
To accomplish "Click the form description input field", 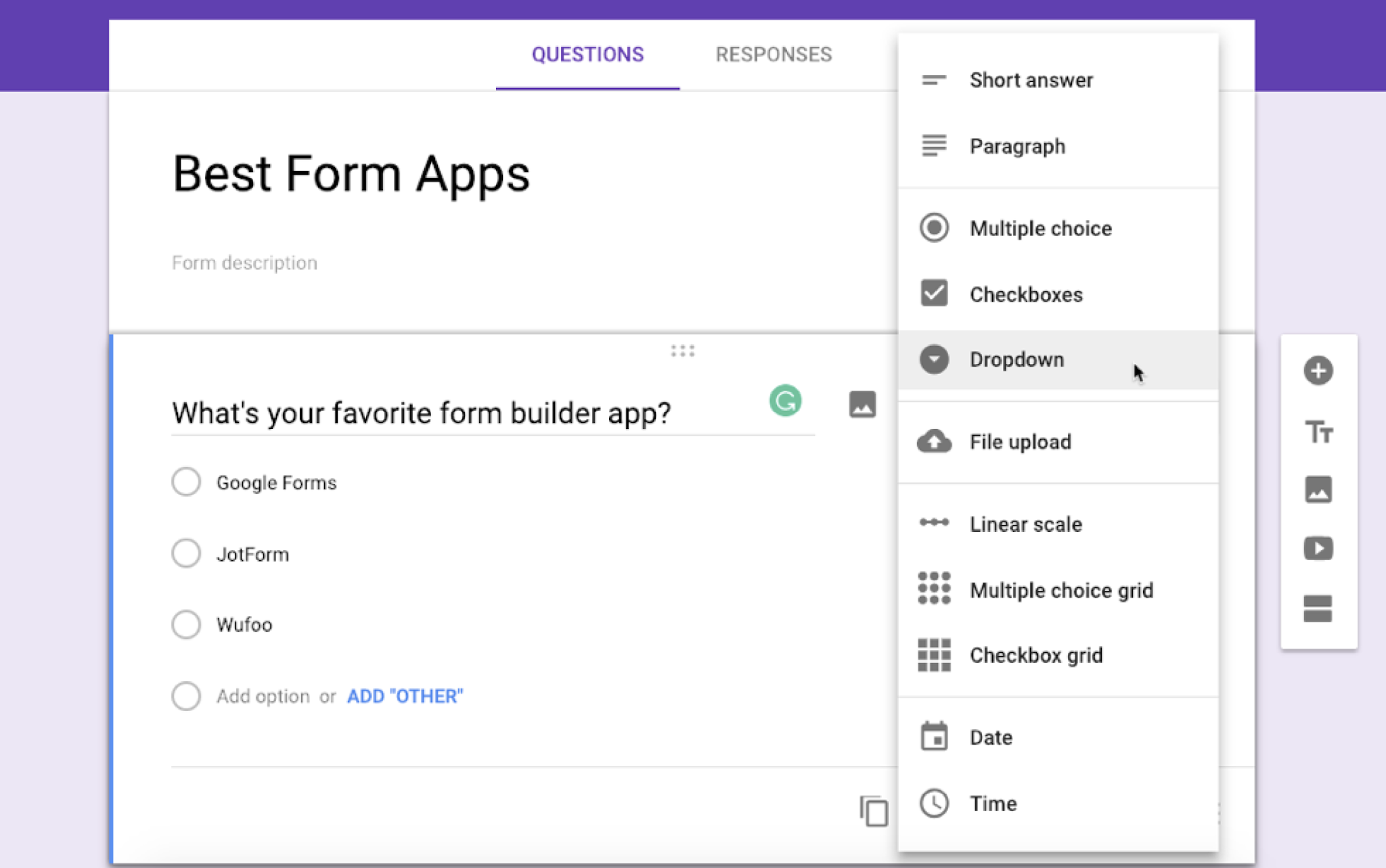I will coord(245,263).
